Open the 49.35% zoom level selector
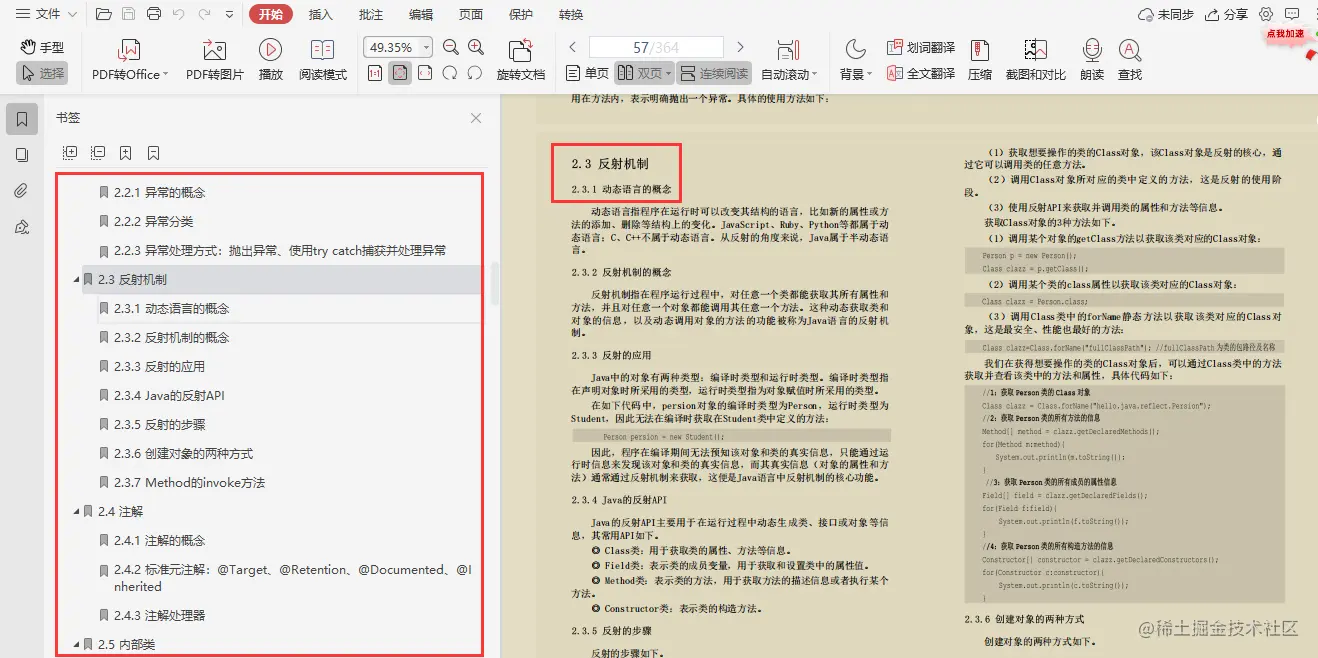This screenshot has height=658, width=1318. click(397, 46)
